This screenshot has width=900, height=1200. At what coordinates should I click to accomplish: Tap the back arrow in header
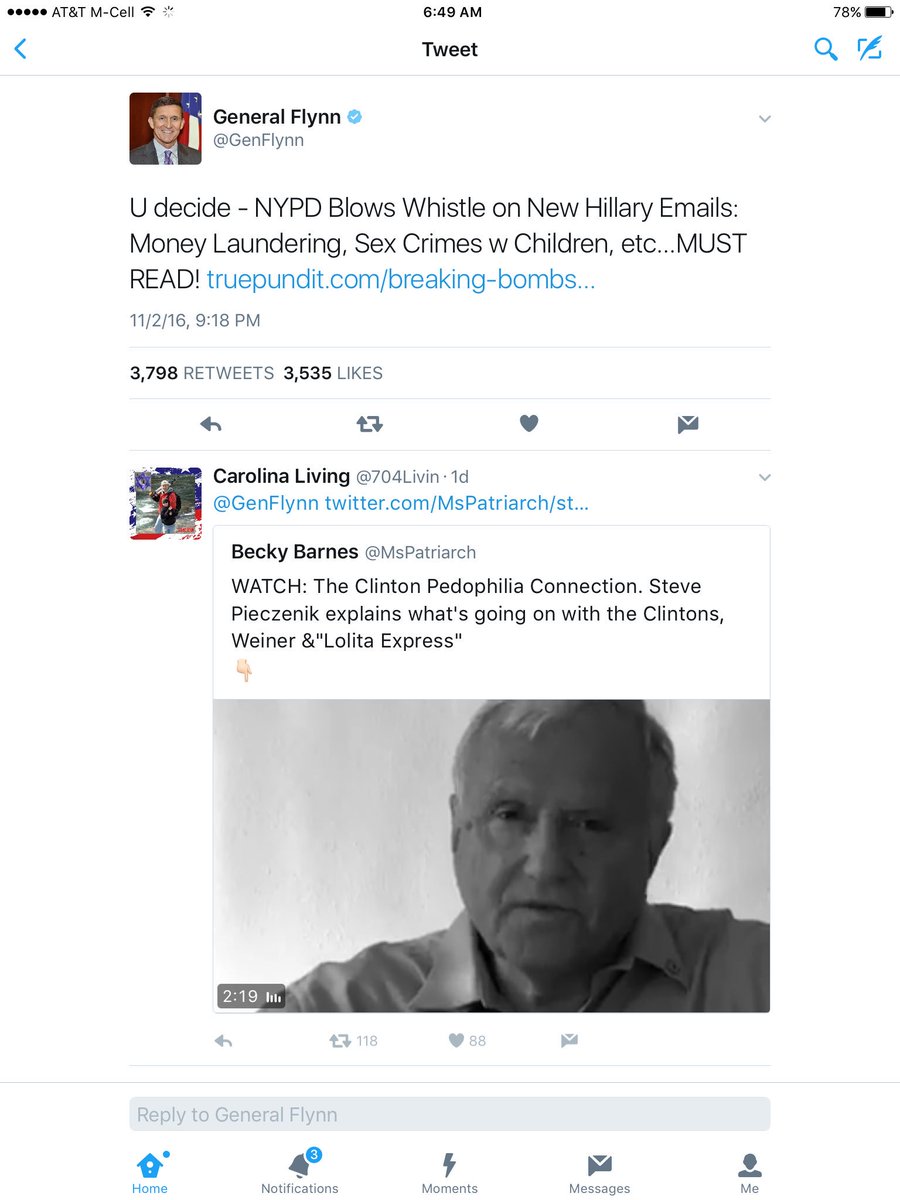(x=20, y=49)
